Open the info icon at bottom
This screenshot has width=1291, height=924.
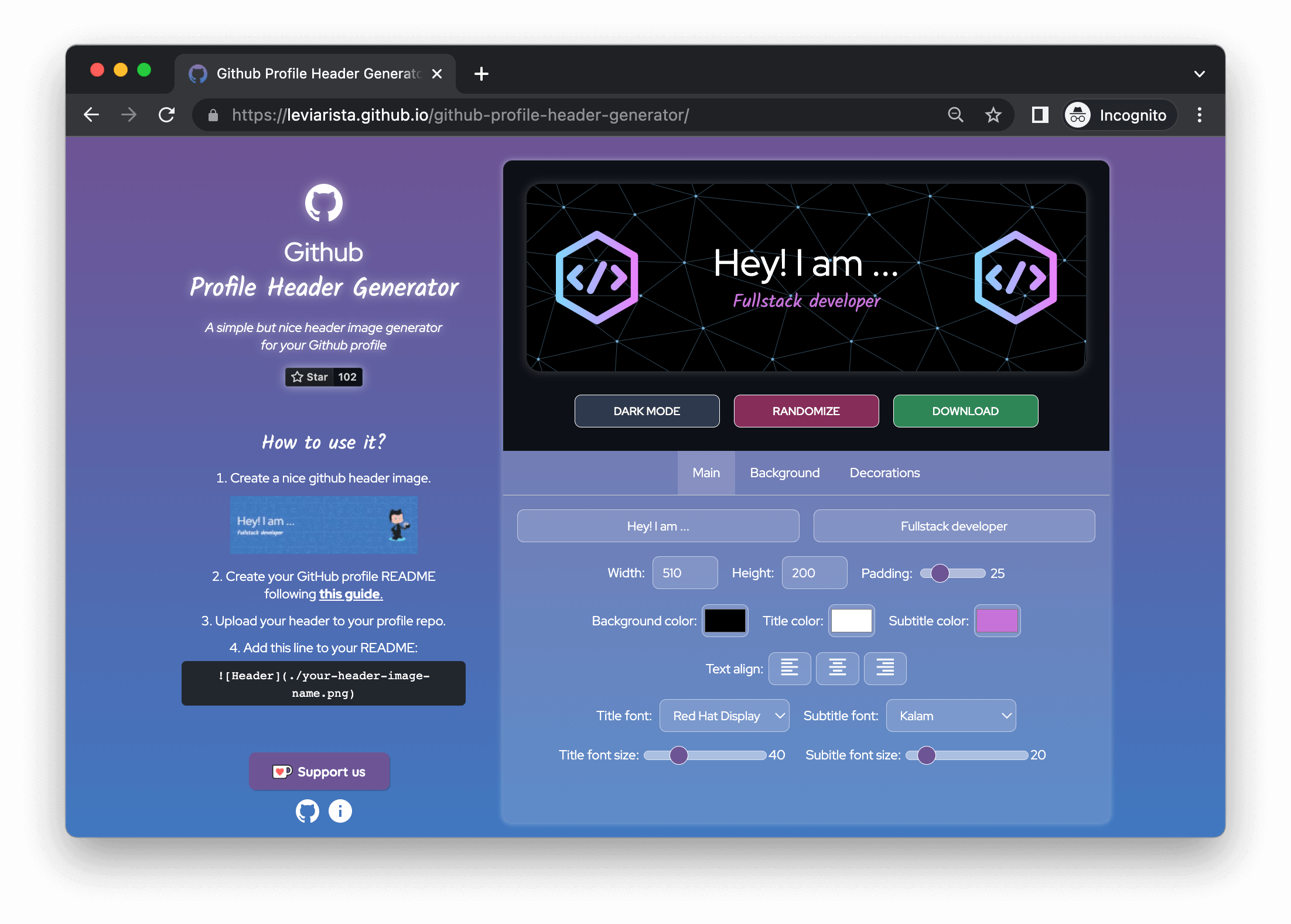(340, 811)
